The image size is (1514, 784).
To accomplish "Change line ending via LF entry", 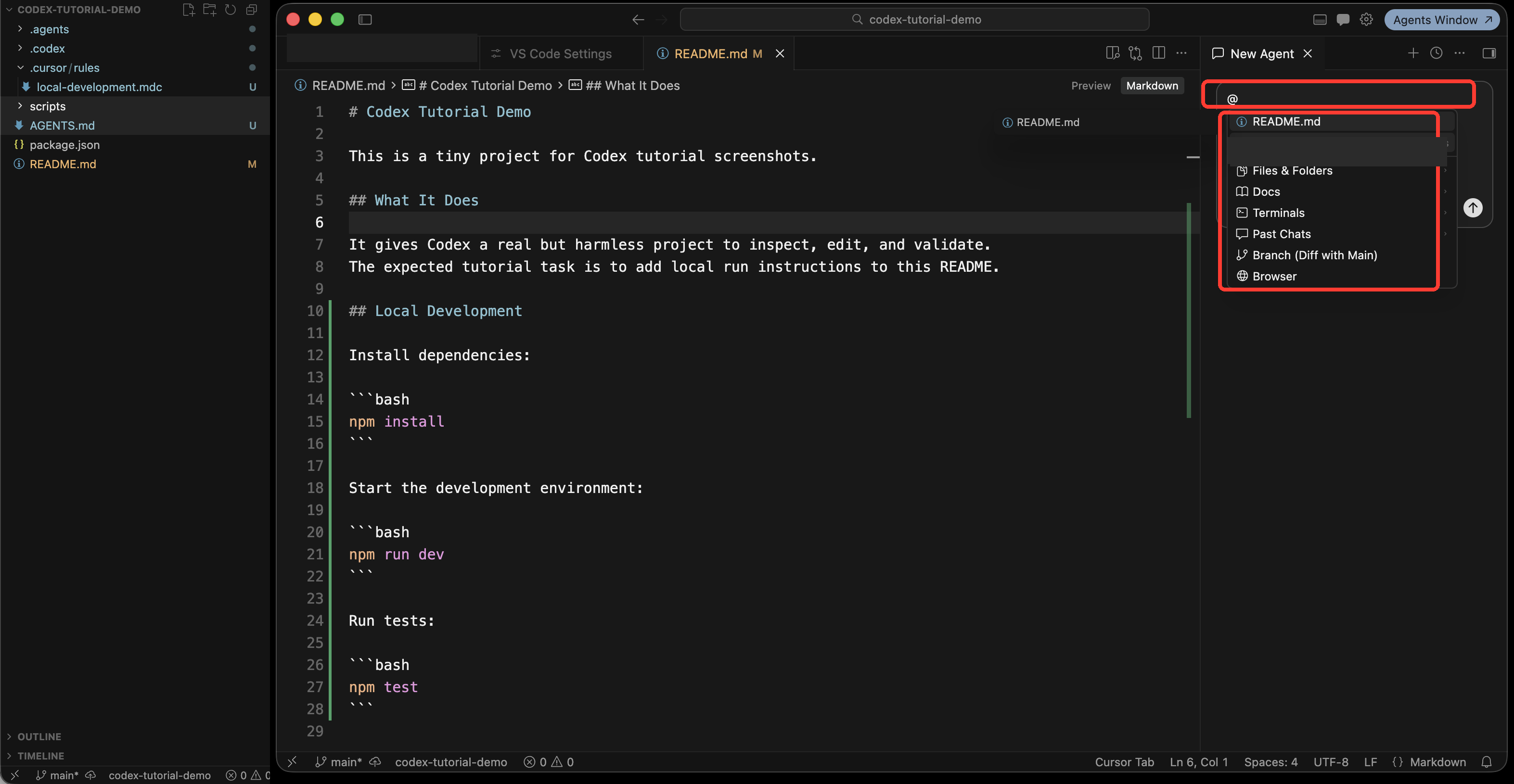I will pos(1370,762).
